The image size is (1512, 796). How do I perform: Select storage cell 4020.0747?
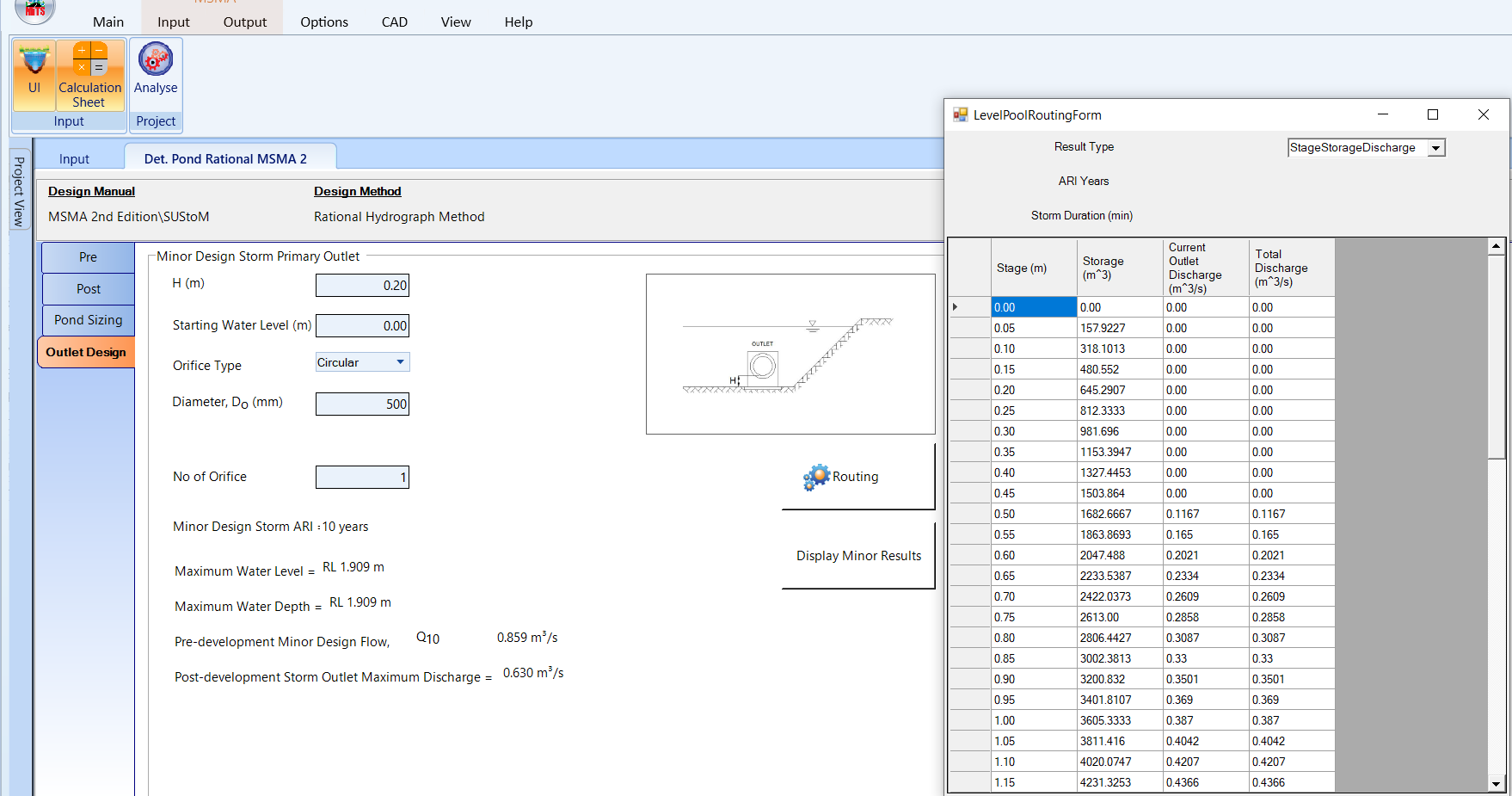1120,762
